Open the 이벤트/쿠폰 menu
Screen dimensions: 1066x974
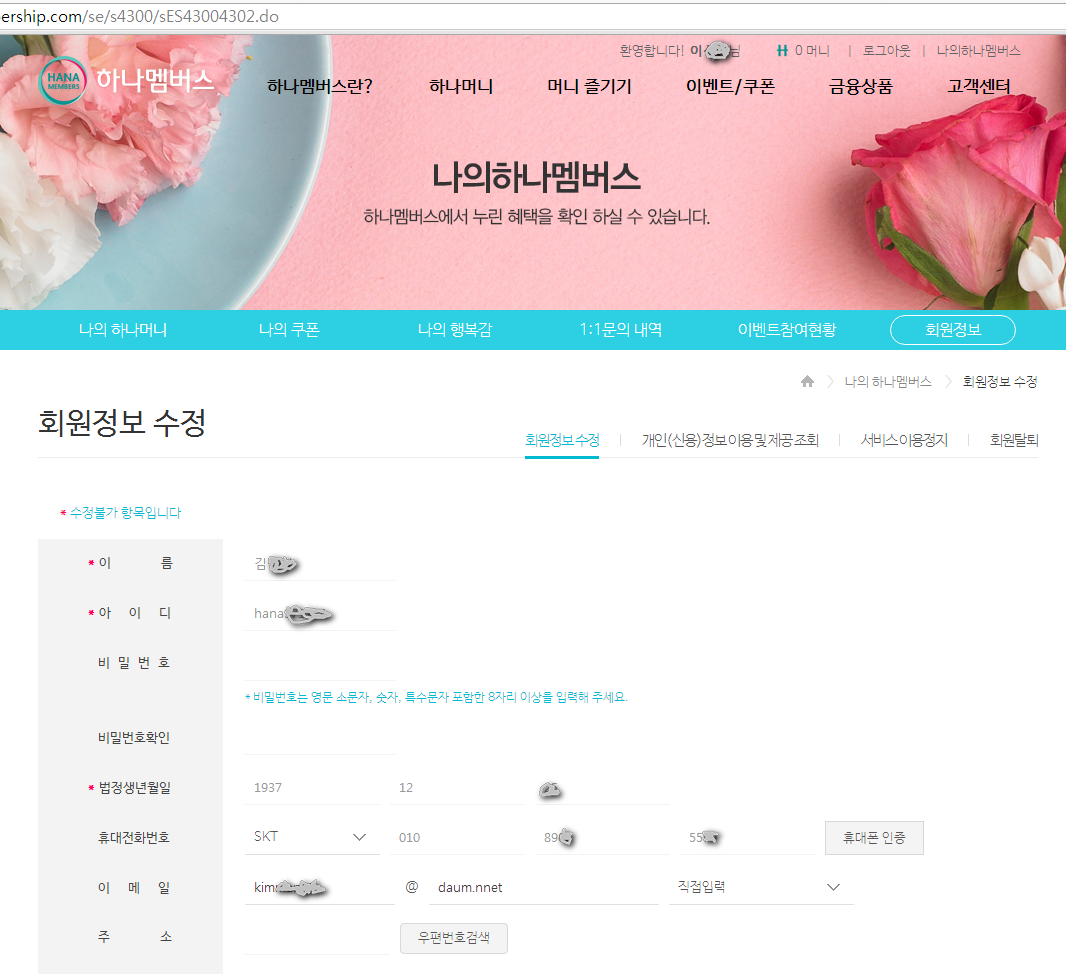(x=730, y=87)
